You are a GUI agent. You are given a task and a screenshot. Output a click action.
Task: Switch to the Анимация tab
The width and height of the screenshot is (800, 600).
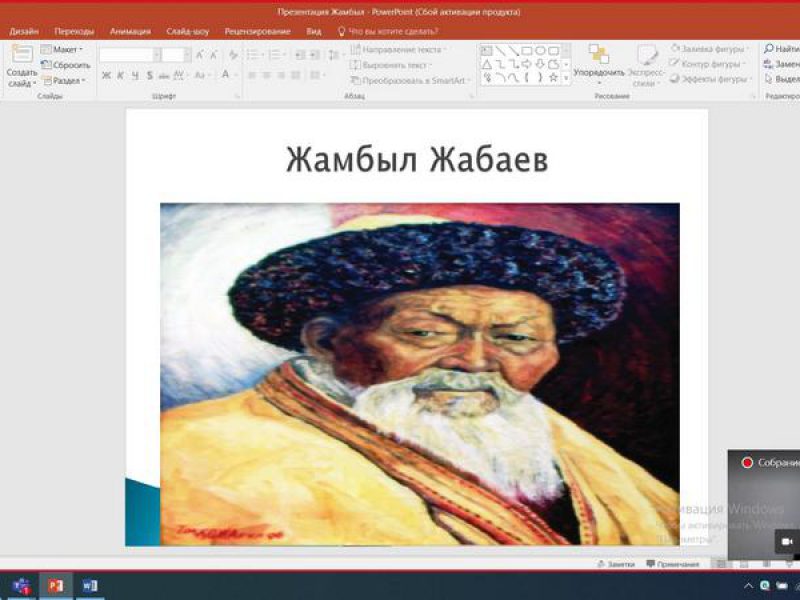(130, 32)
